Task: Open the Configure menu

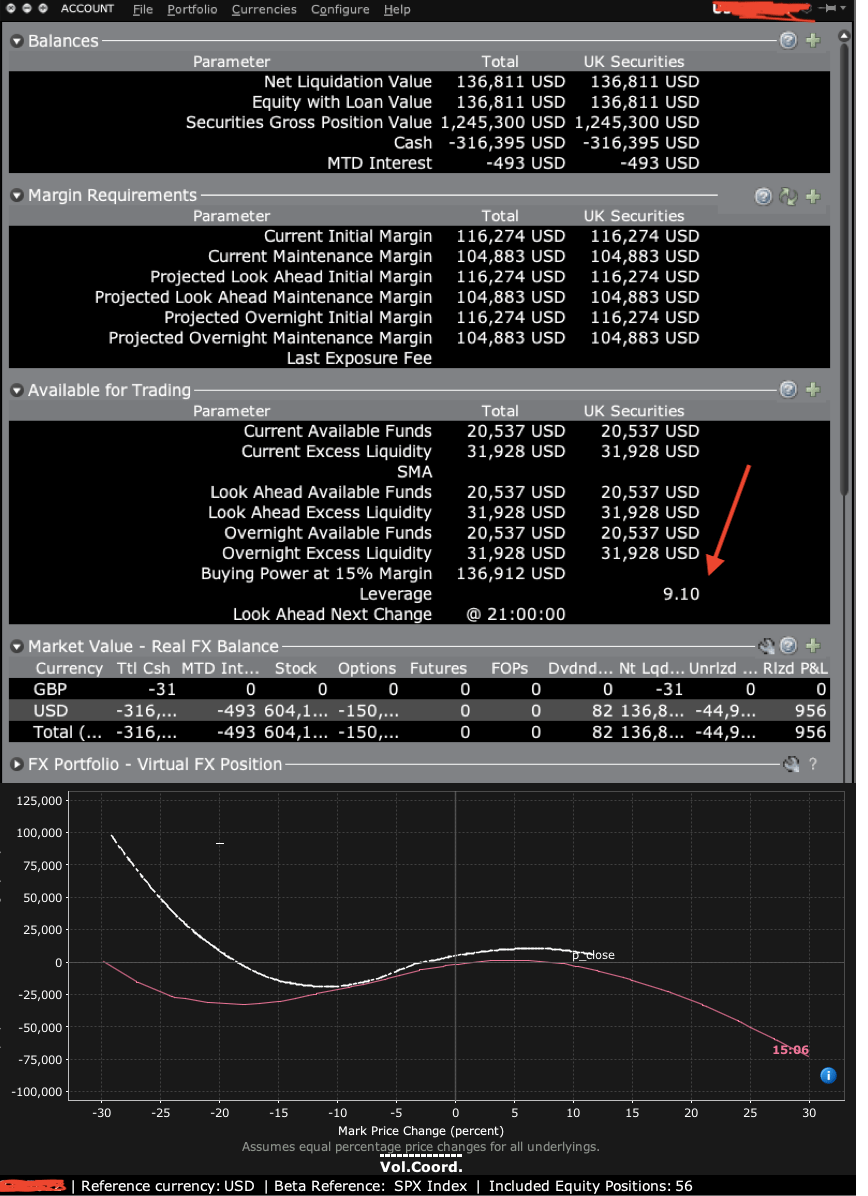Action: [340, 9]
